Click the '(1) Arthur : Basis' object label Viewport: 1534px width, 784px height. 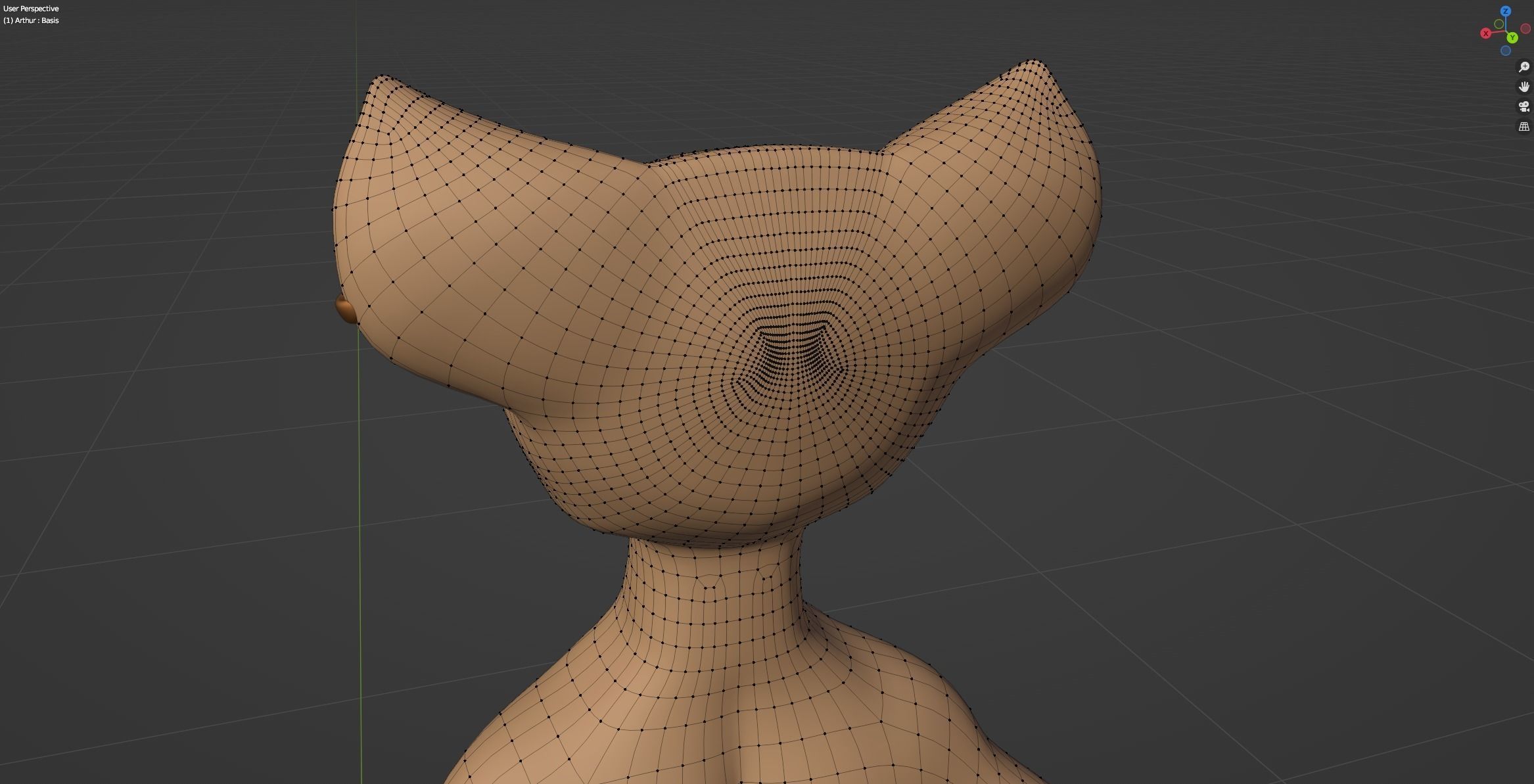point(31,20)
